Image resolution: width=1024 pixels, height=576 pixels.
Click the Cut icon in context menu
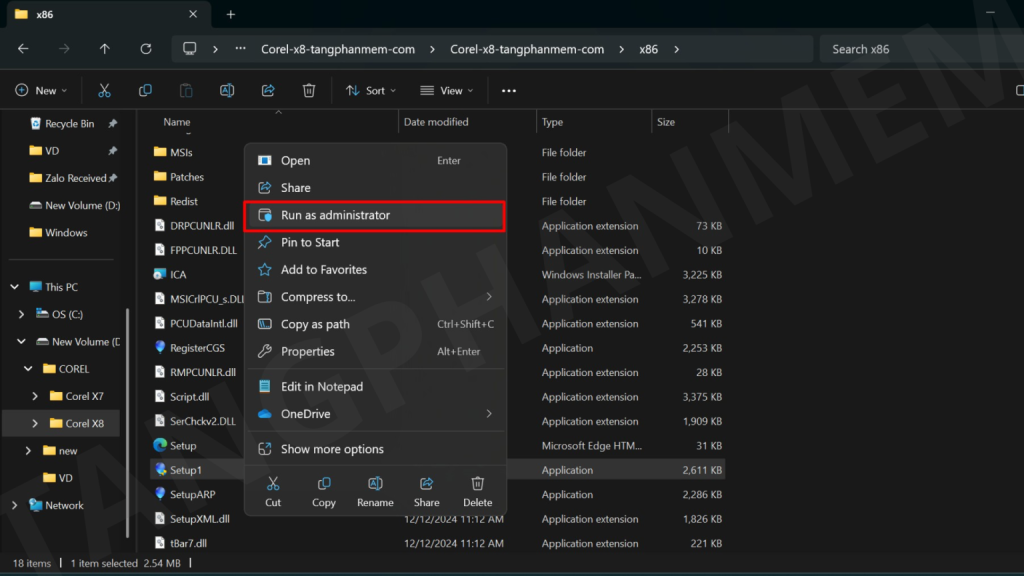(273, 484)
